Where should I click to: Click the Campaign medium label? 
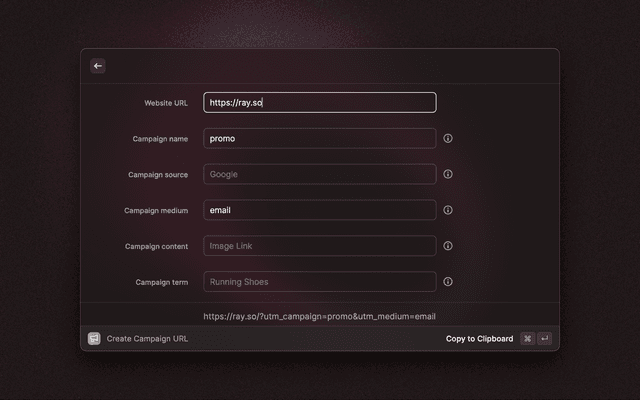pos(156,211)
